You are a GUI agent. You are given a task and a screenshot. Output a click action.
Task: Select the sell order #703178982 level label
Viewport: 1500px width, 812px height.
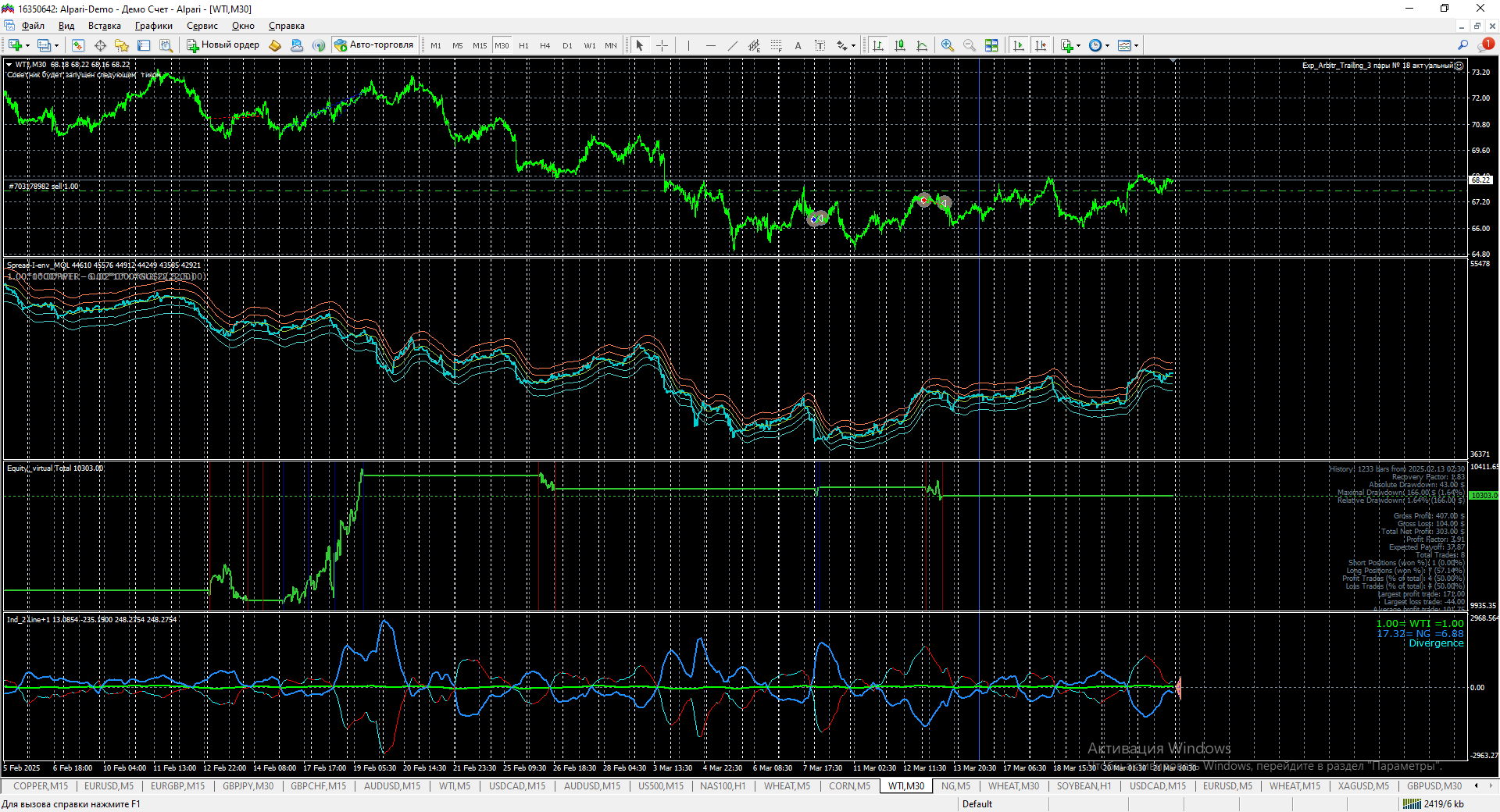click(x=44, y=187)
